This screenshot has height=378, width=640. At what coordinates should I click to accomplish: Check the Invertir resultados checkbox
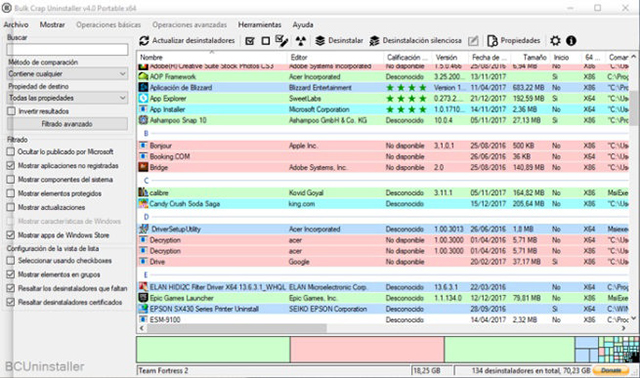click(x=11, y=111)
